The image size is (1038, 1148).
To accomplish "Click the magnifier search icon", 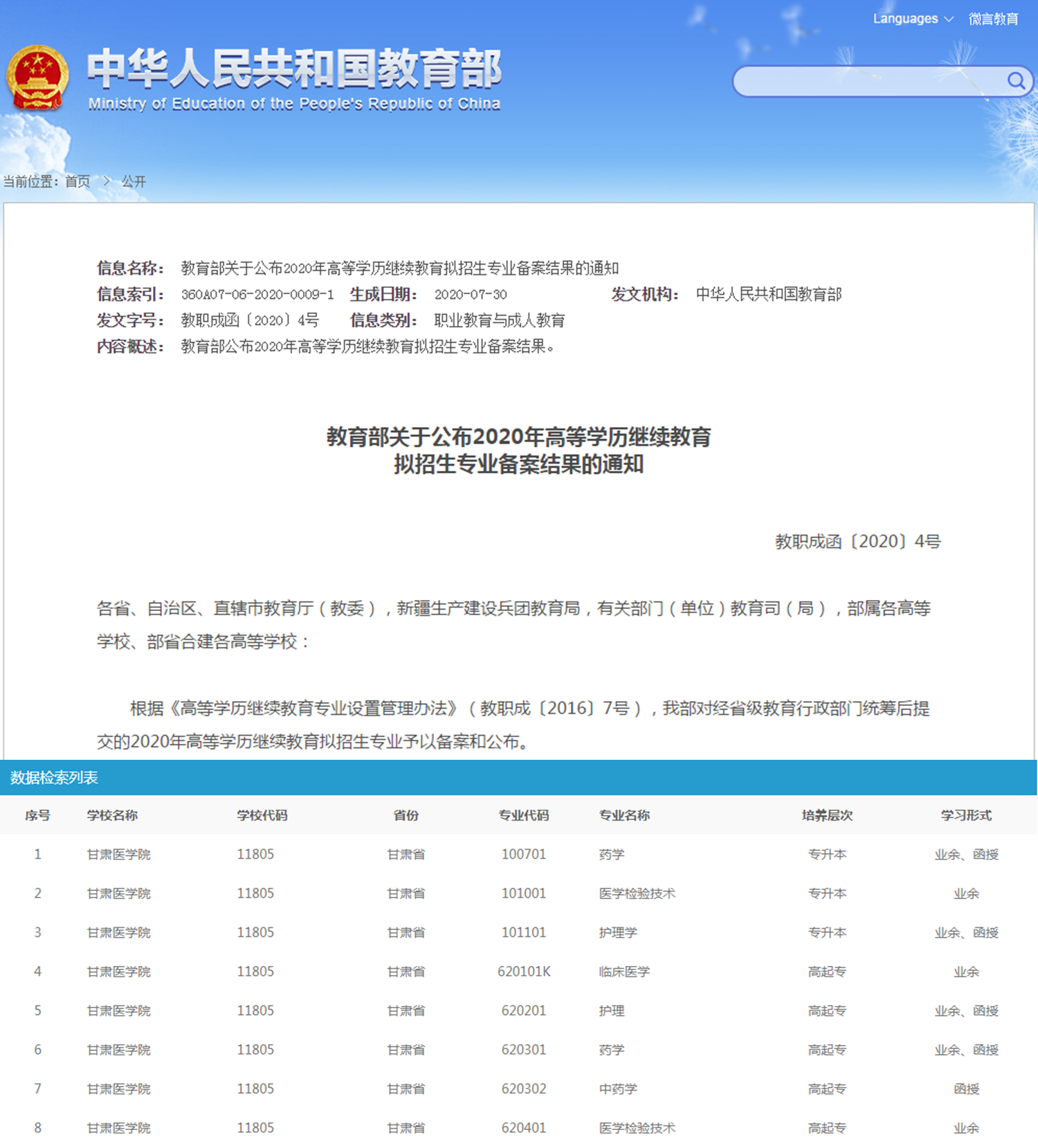I will tap(1015, 81).
